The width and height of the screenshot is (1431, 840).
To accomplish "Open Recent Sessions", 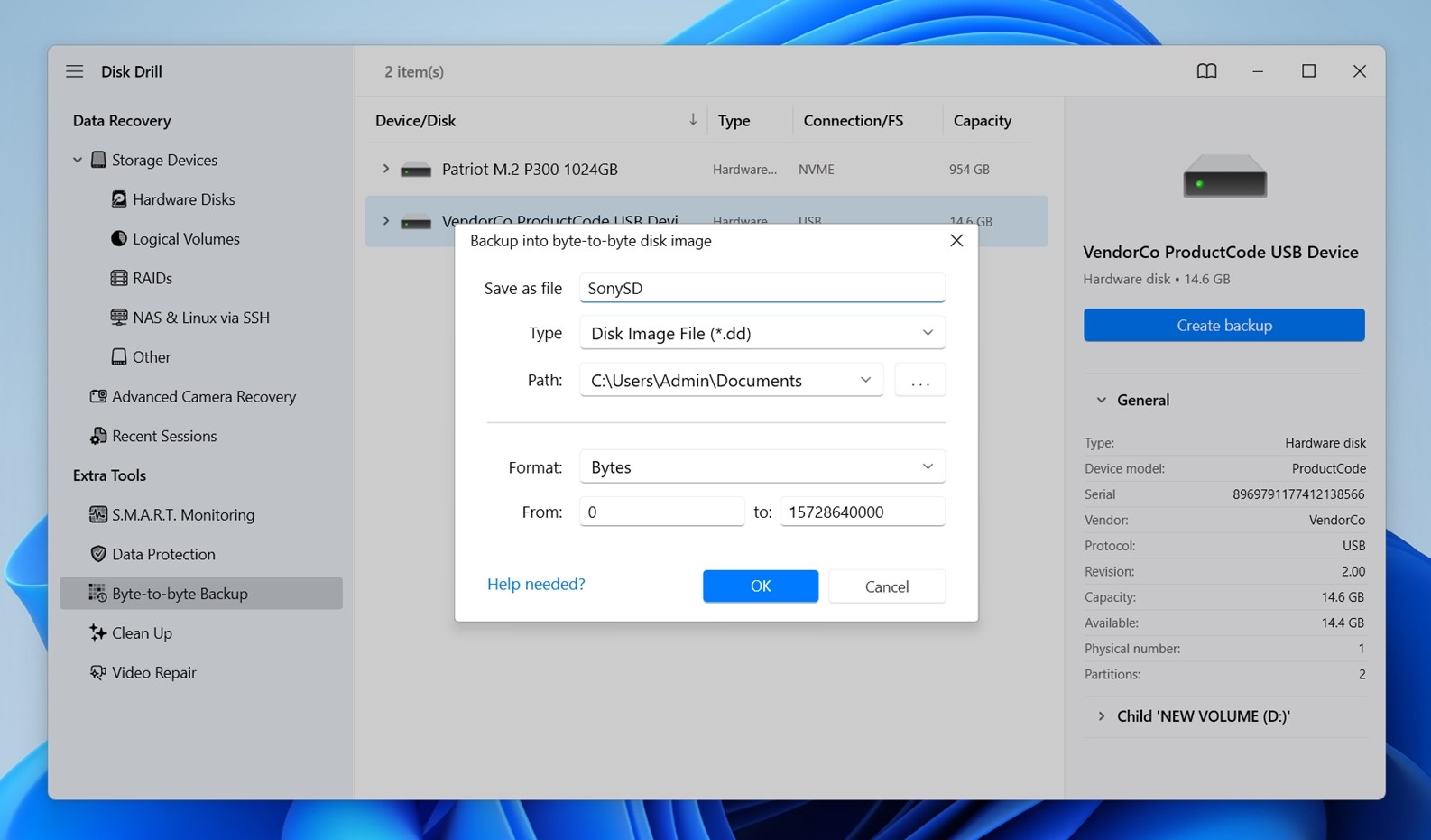I will (164, 436).
